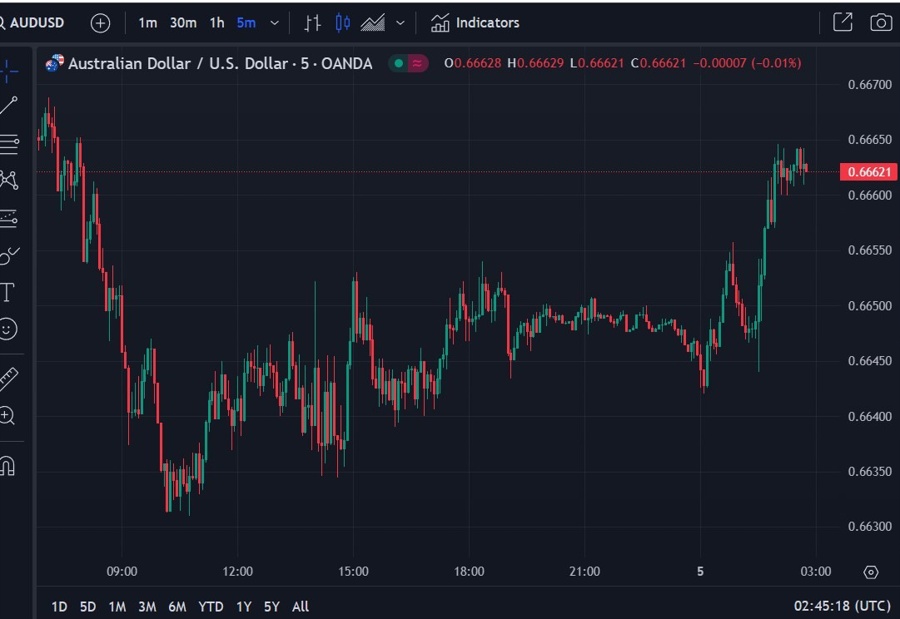Open timezone menu at 02:45:18 (UTC)

[x=842, y=606]
